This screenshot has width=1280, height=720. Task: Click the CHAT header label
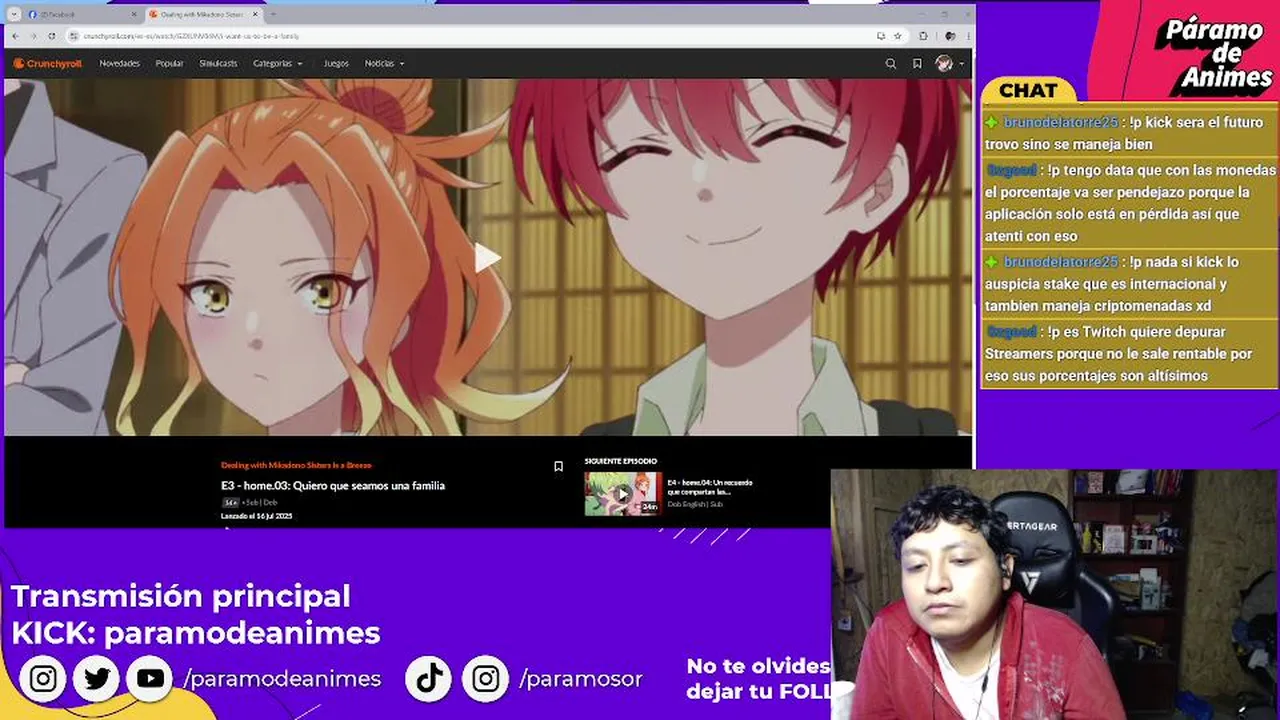pos(1028,90)
